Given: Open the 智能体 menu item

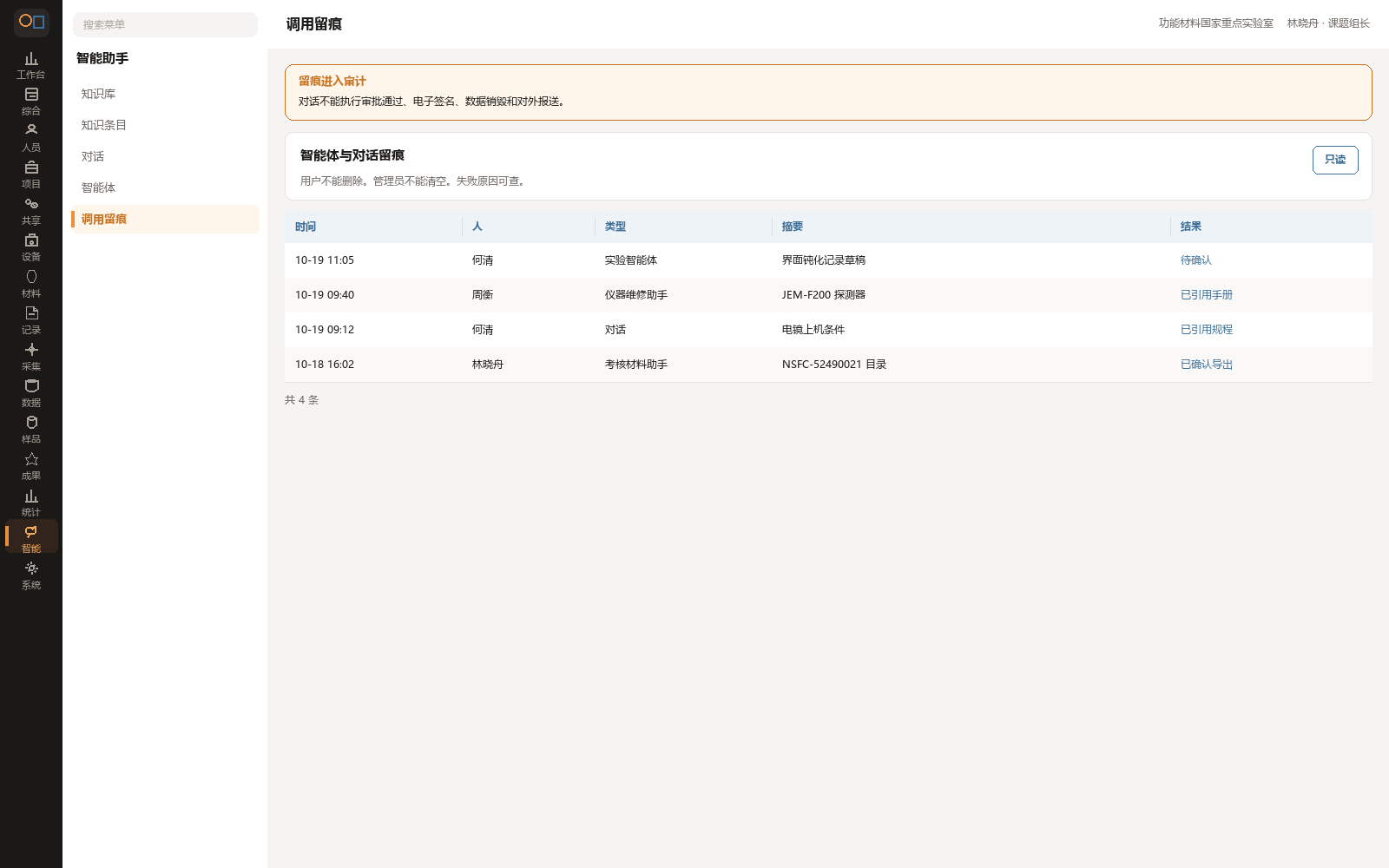Looking at the screenshot, I should point(165,187).
